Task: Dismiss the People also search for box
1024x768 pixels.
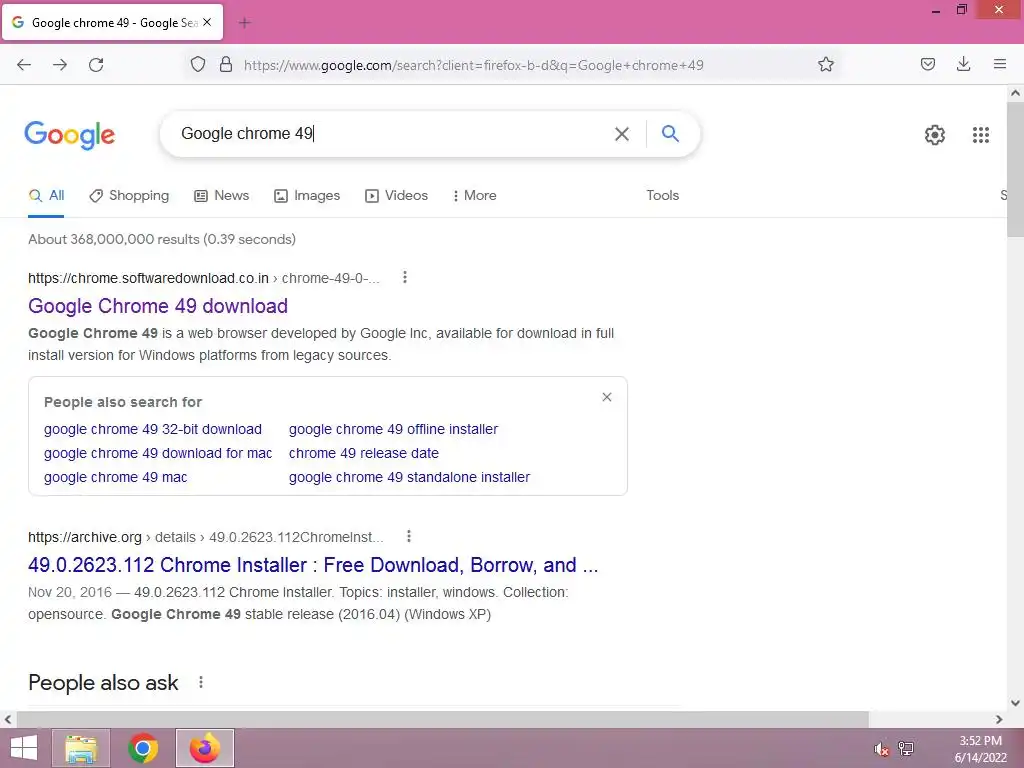Action: point(607,397)
